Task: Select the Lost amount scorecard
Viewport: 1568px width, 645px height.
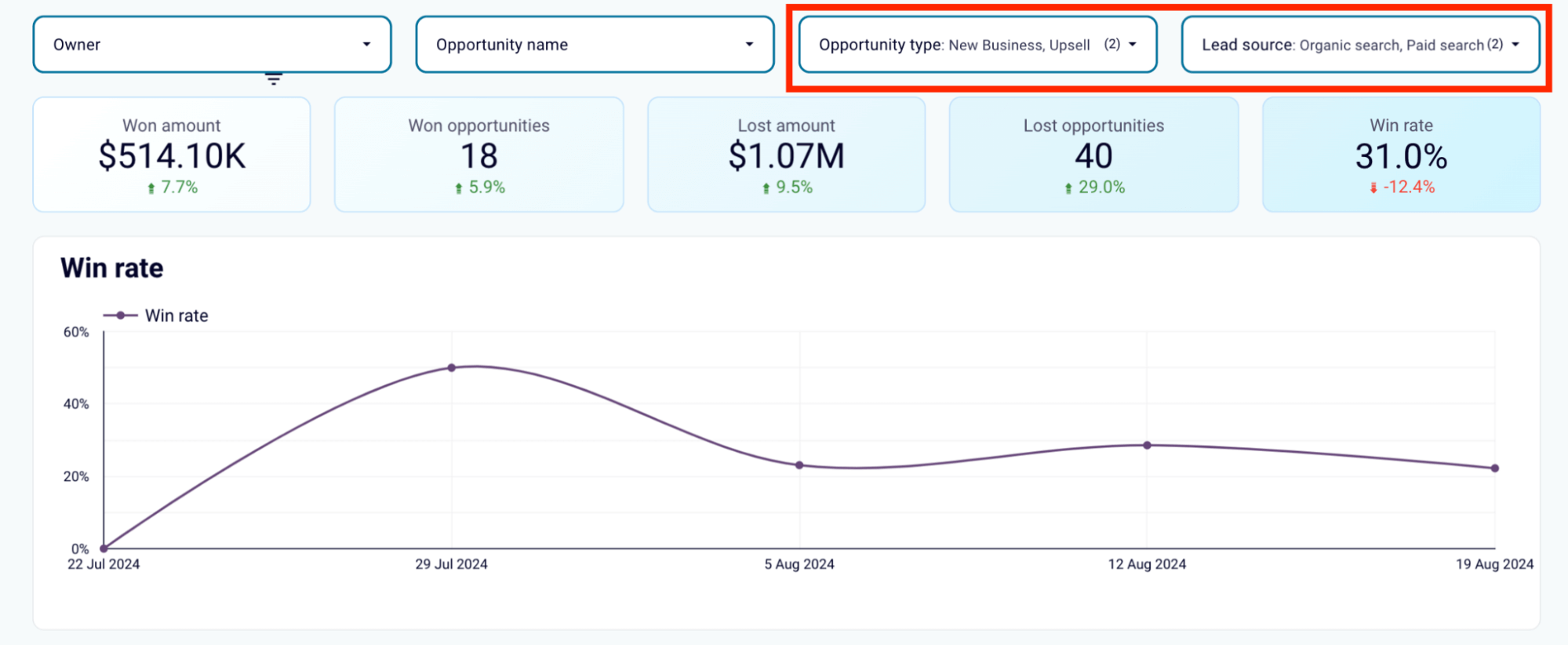Action: coord(786,155)
